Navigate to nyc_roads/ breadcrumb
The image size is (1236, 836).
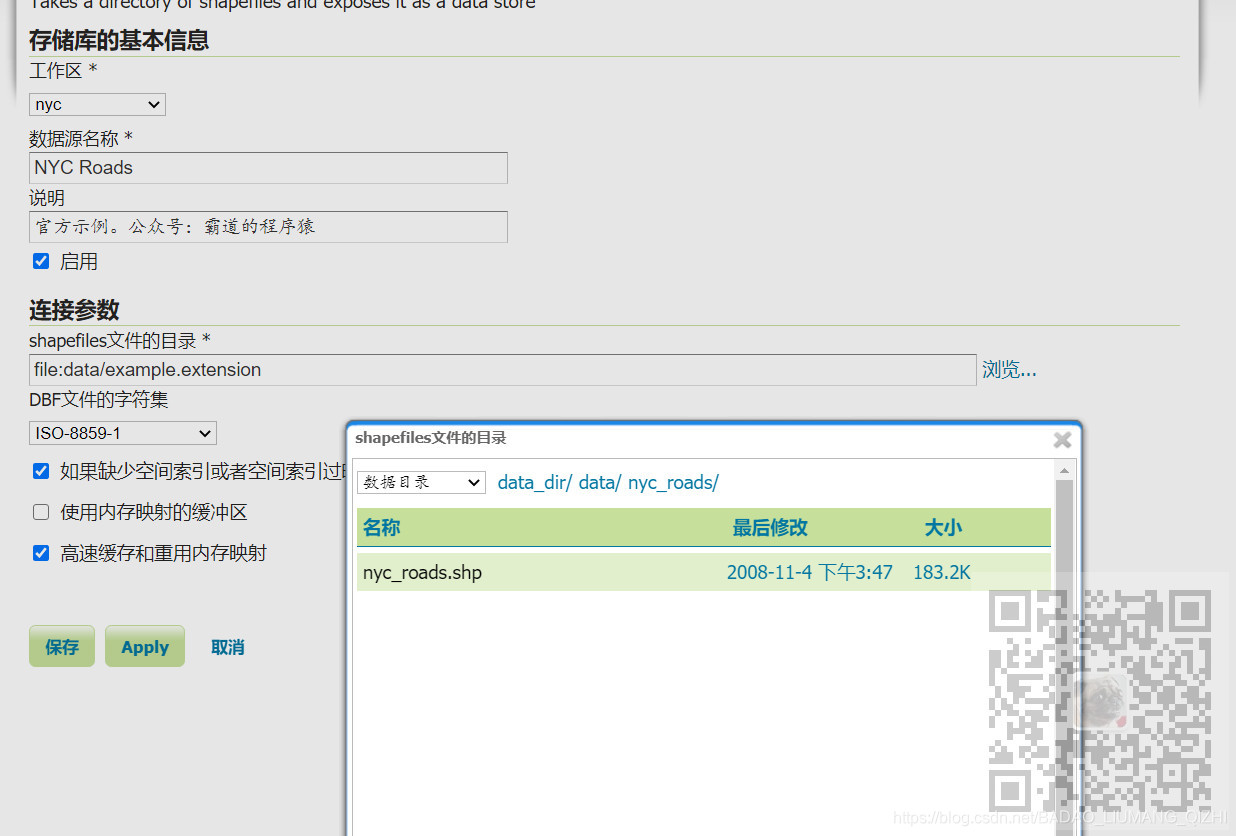[x=673, y=483]
